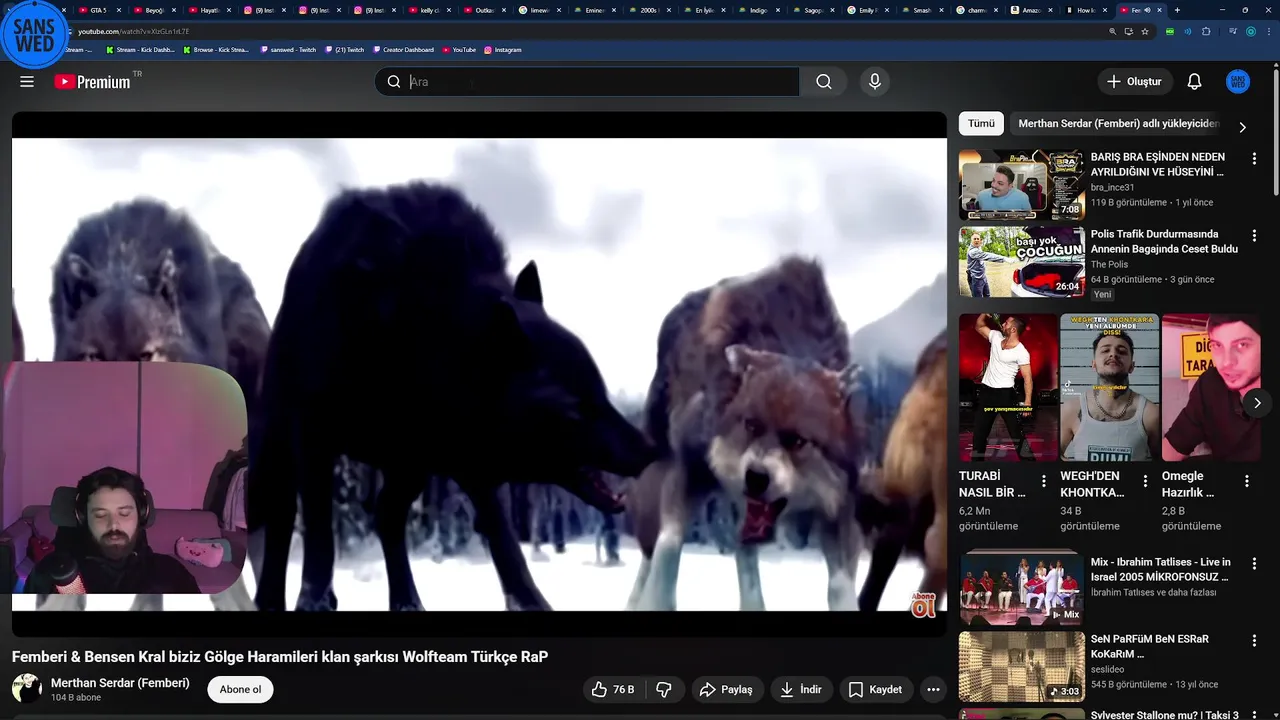Open options for WEGH'DEN short

[x=1145, y=481]
